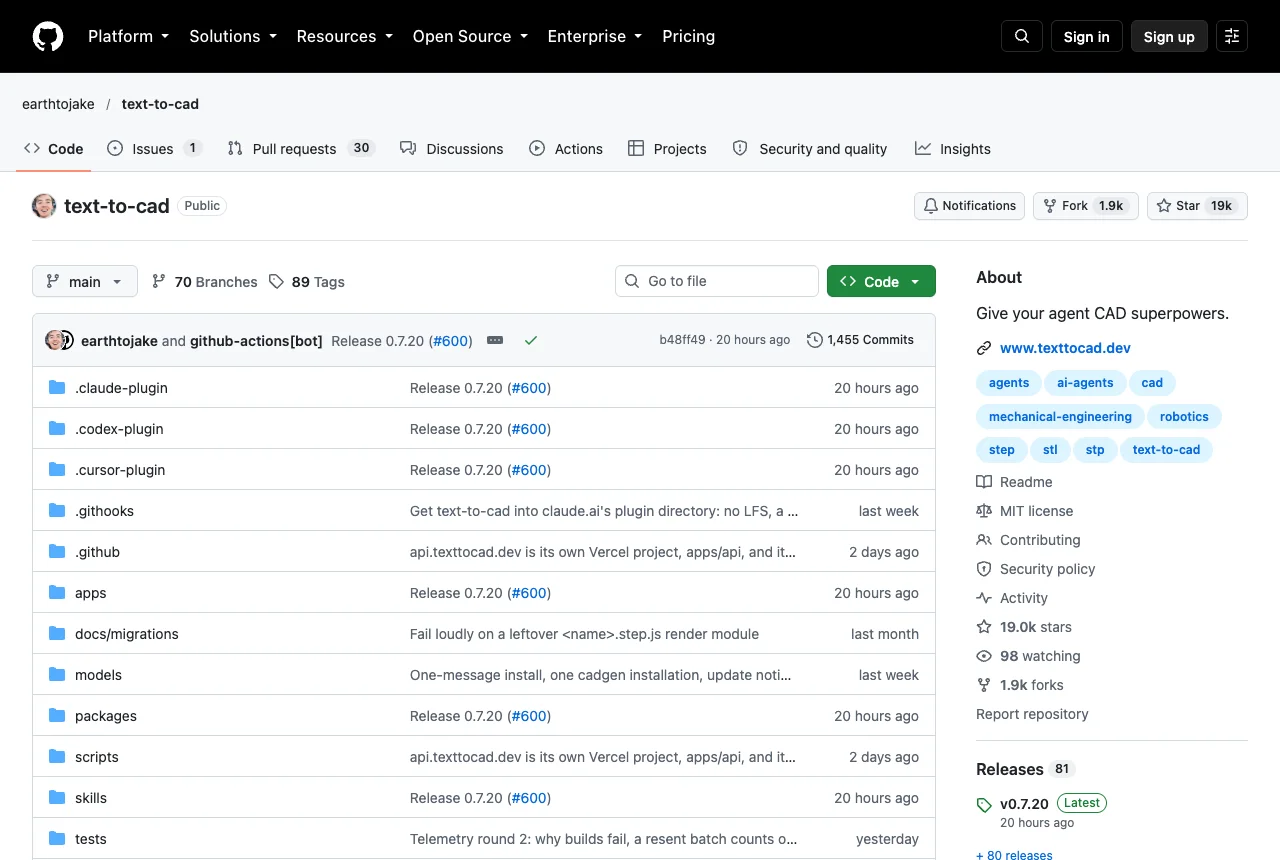Expand the Resources menu
This screenshot has width=1280, height=860.
[x=346, y=37]
